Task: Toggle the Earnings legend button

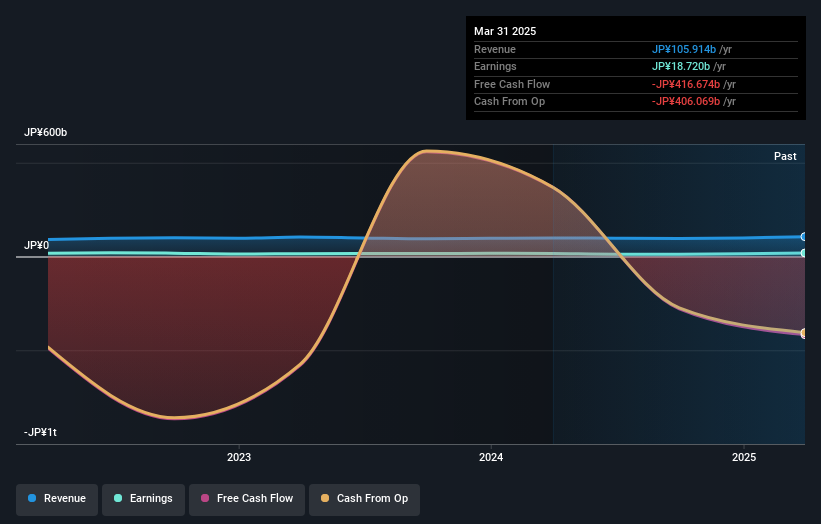Action: (143, 499)
